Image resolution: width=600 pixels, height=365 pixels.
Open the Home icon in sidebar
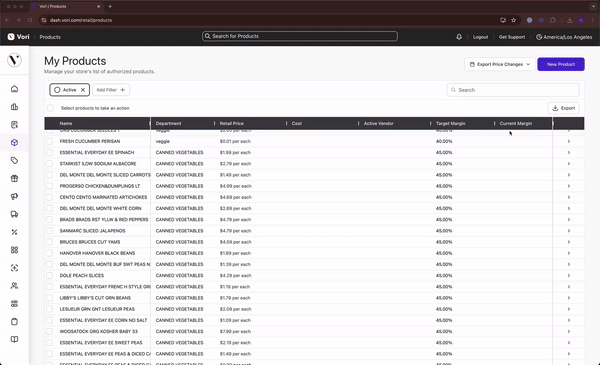(14, 89)
